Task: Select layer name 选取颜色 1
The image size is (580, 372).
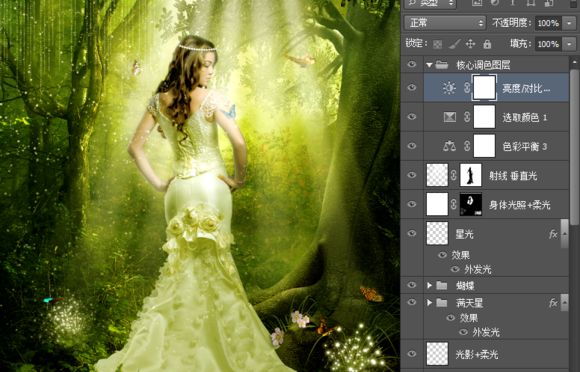Action: point(525,118)
